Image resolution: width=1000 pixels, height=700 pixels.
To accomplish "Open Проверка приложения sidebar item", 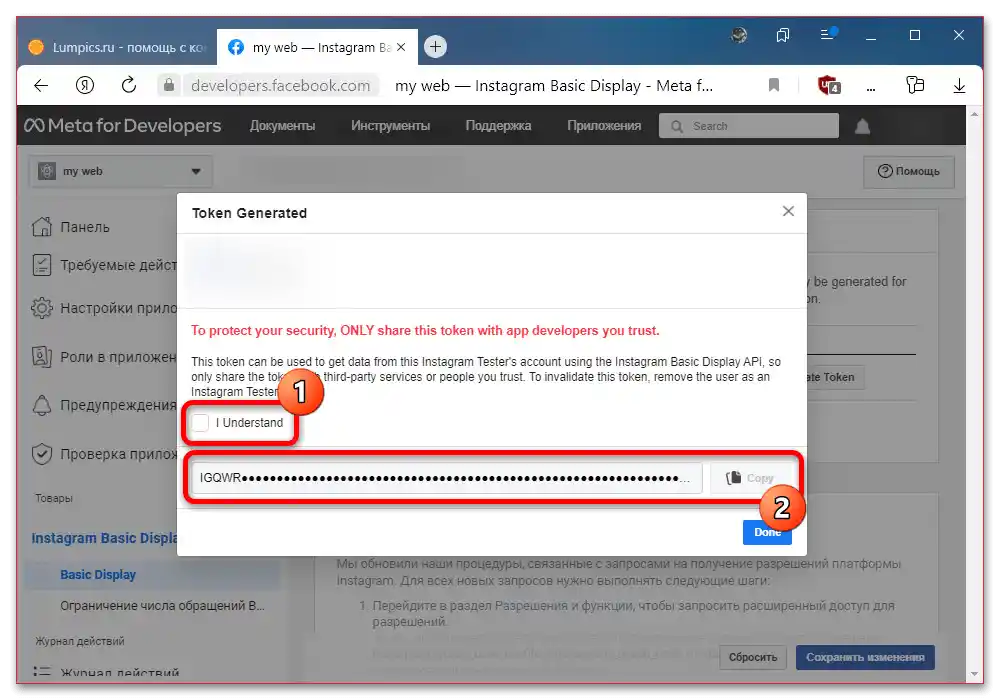I will 104,454.
